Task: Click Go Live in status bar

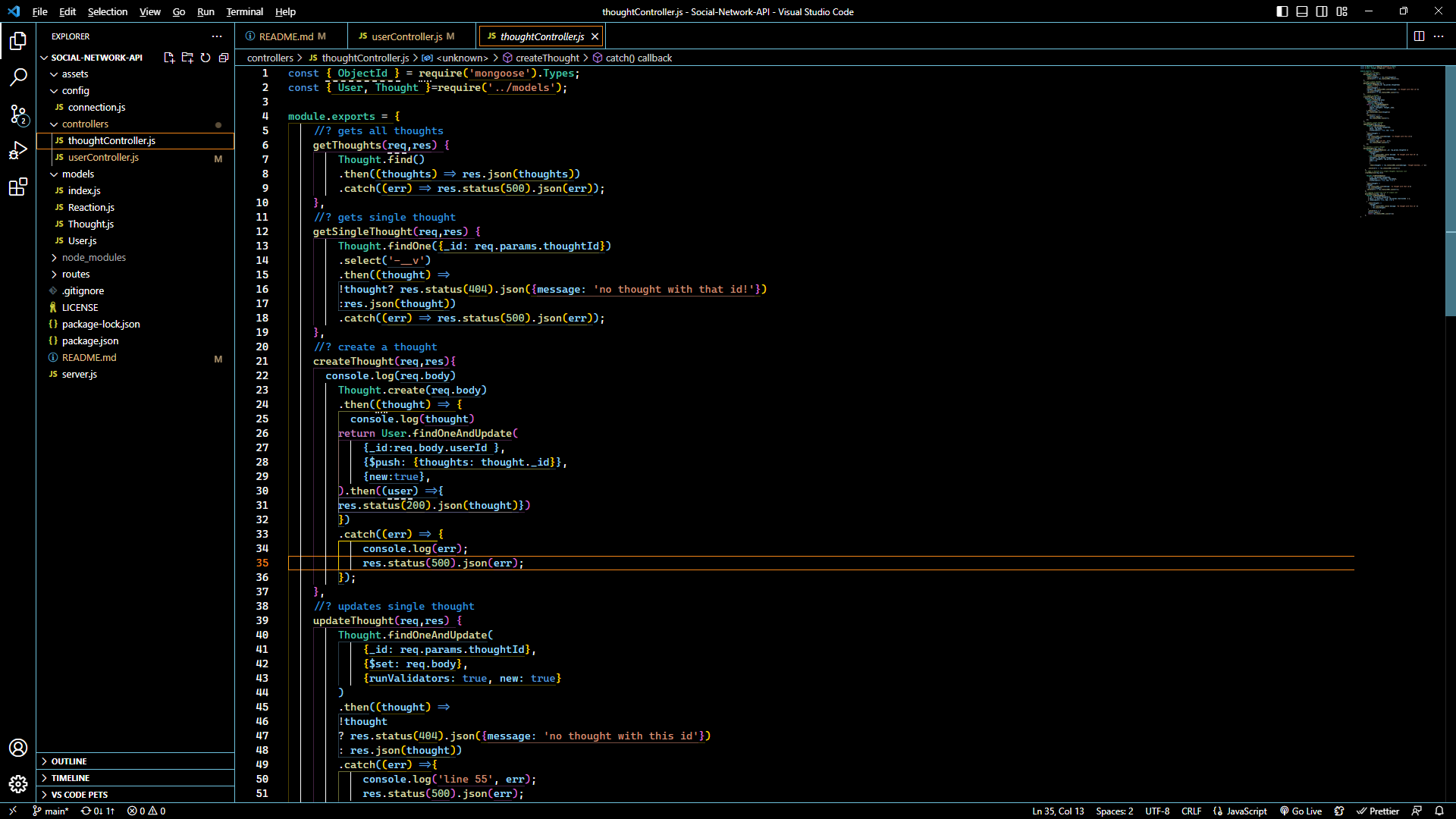Action: (1301, 811)
